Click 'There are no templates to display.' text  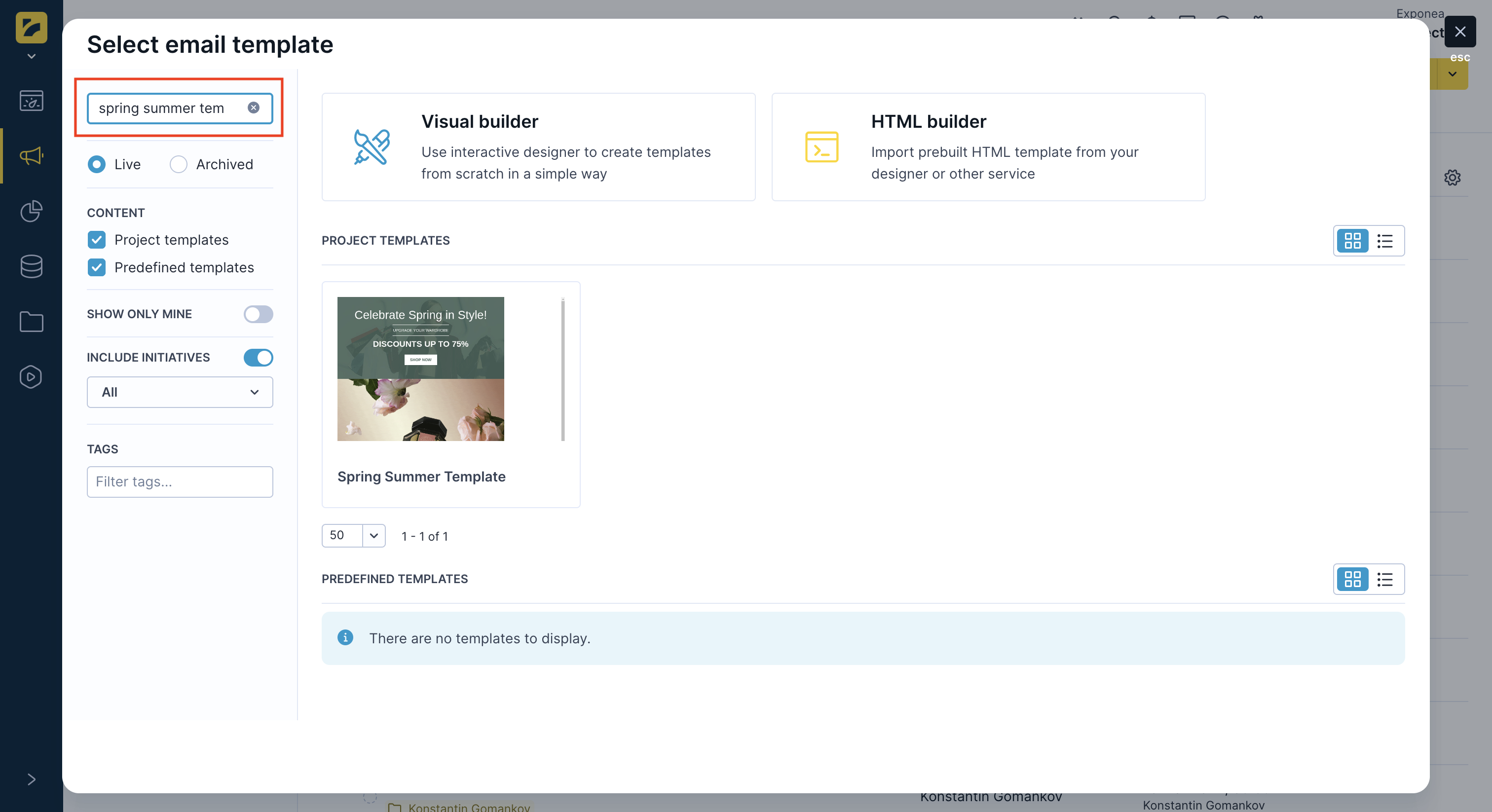480,638
